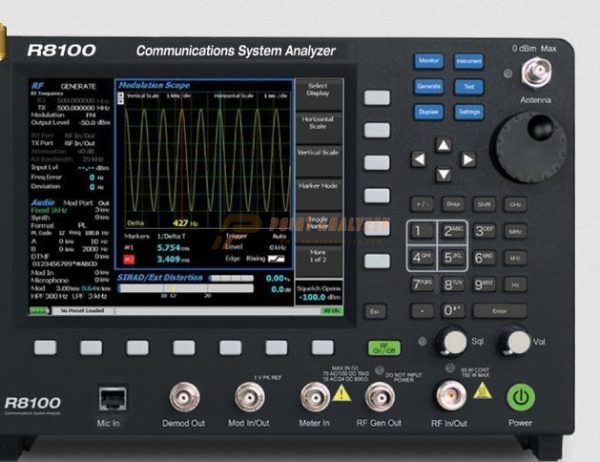This screenshot has height=462, width=600.
Task: Push the Hz unit key
Action: click(515, 285)
